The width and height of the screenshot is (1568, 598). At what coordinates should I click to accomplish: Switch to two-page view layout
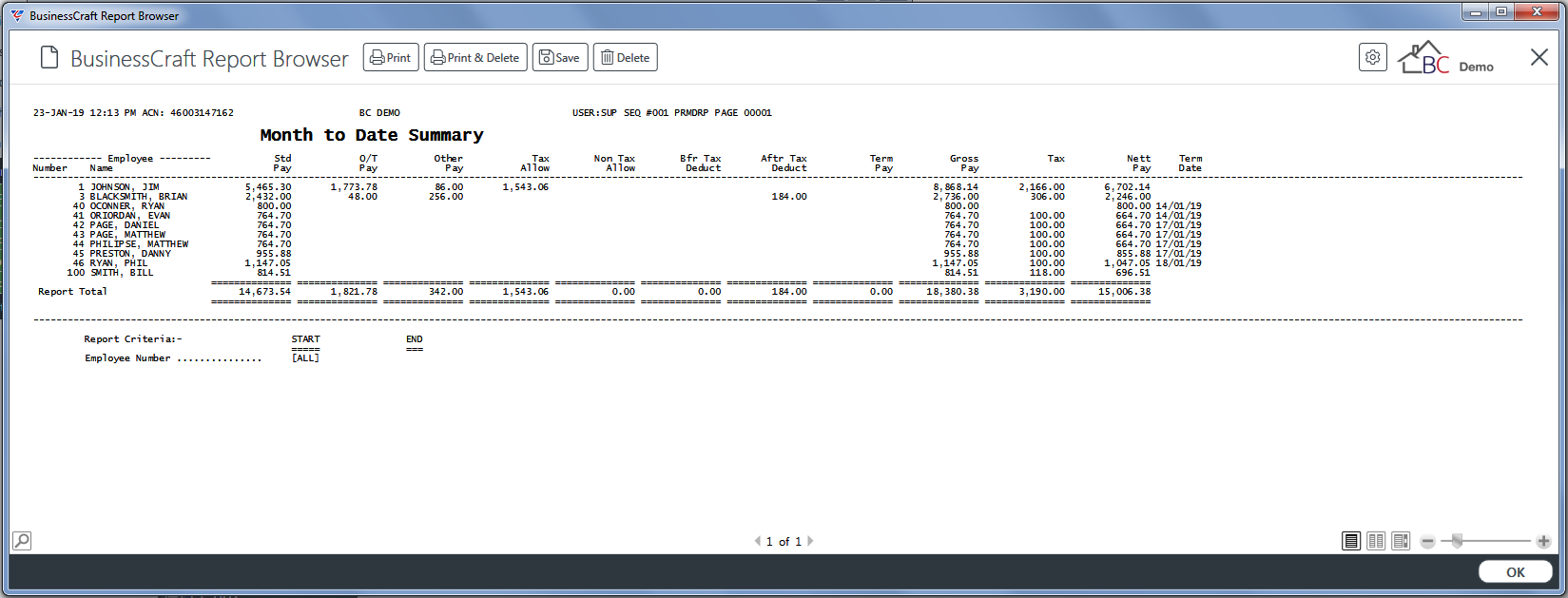[x=1376, y=541]
